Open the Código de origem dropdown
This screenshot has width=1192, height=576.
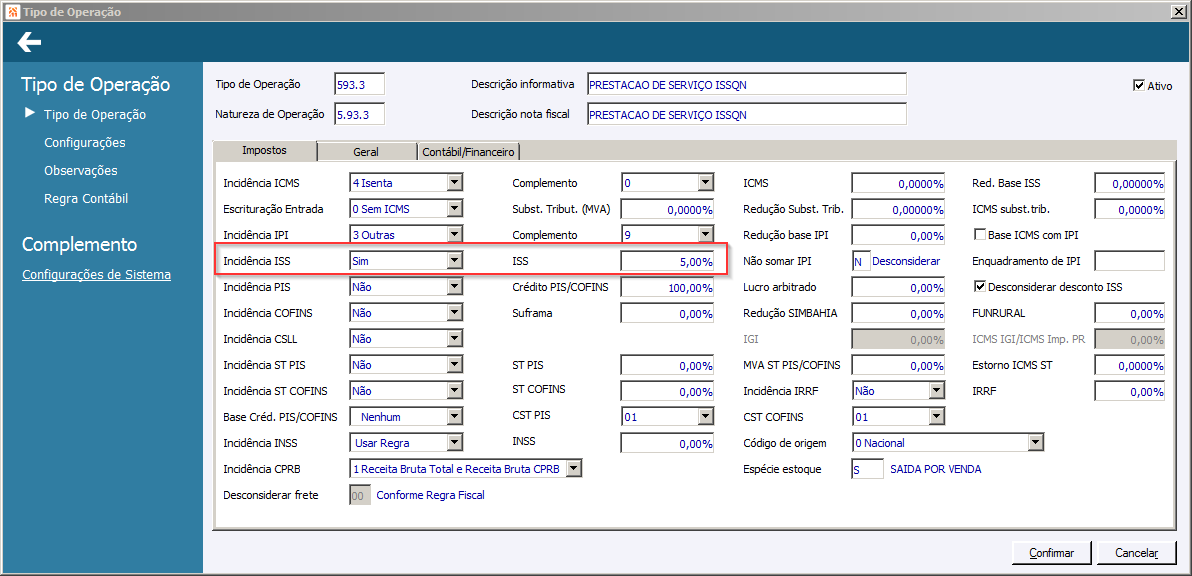click(x=1035, y=443)
